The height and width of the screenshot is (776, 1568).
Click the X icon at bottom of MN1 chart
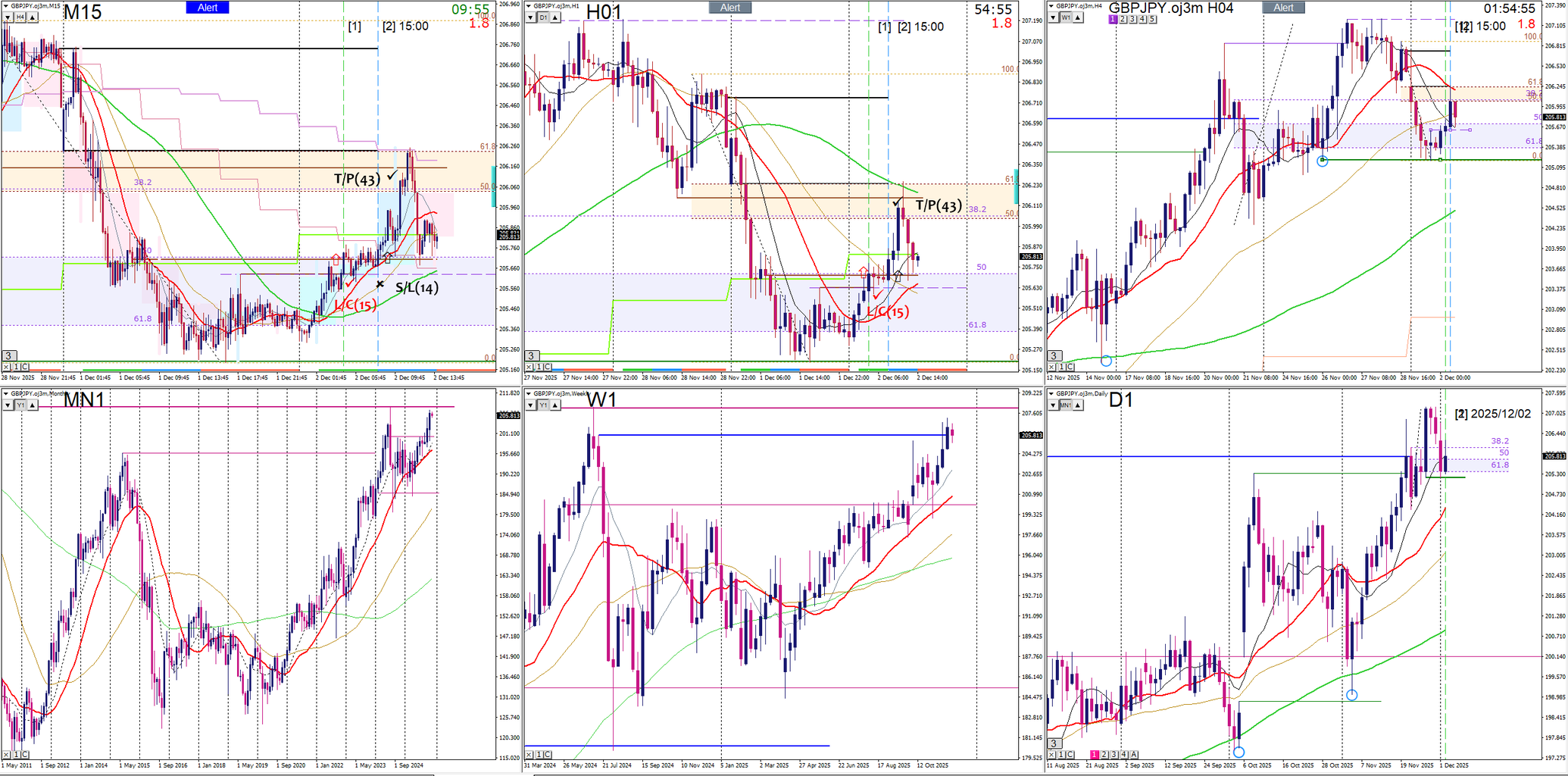(7, 755)
